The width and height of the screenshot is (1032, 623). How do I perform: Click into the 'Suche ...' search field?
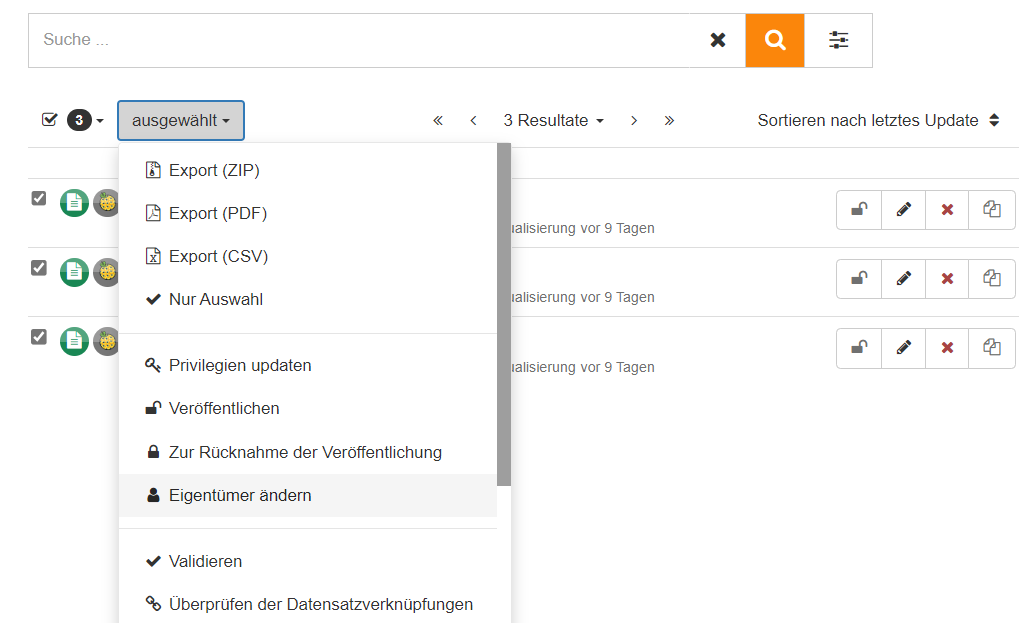pyautogui.click(x=360, y=40)
